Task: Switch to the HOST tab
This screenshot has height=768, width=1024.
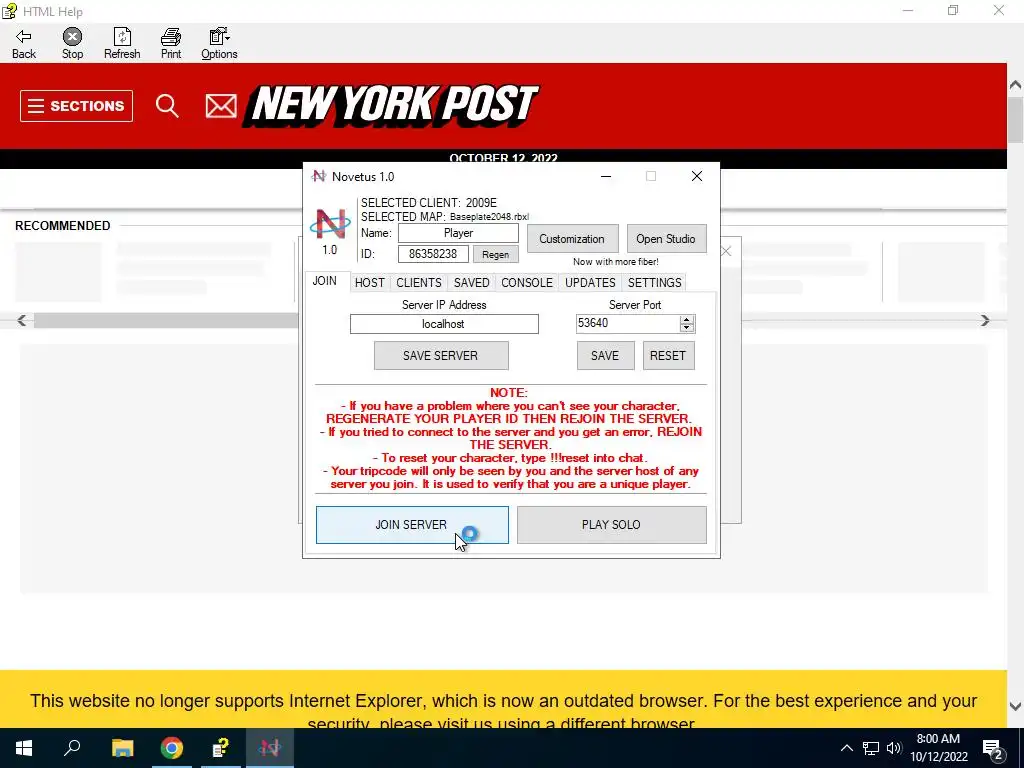Action: point(370,282)
